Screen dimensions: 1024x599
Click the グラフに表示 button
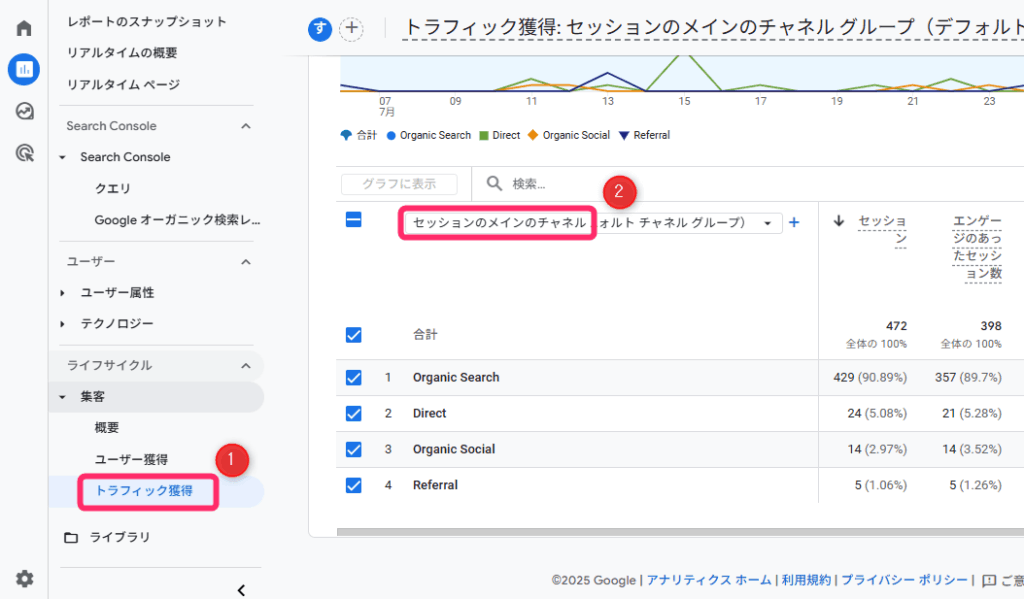click(x=399, y=184)
